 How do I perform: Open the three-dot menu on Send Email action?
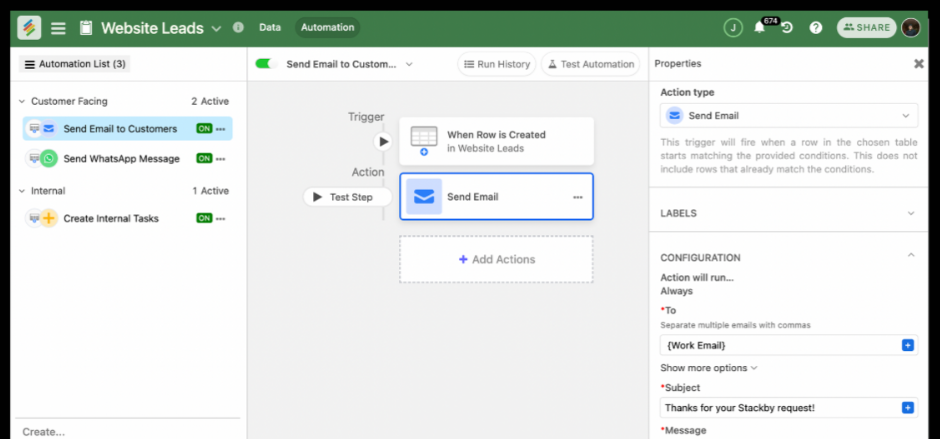[x=577, y=197]
